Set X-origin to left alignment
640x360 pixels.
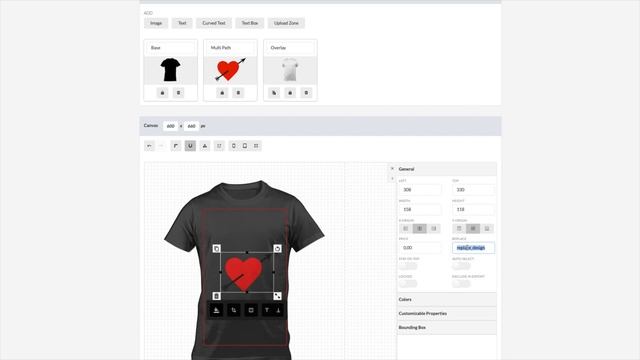[x=406, y=229]
